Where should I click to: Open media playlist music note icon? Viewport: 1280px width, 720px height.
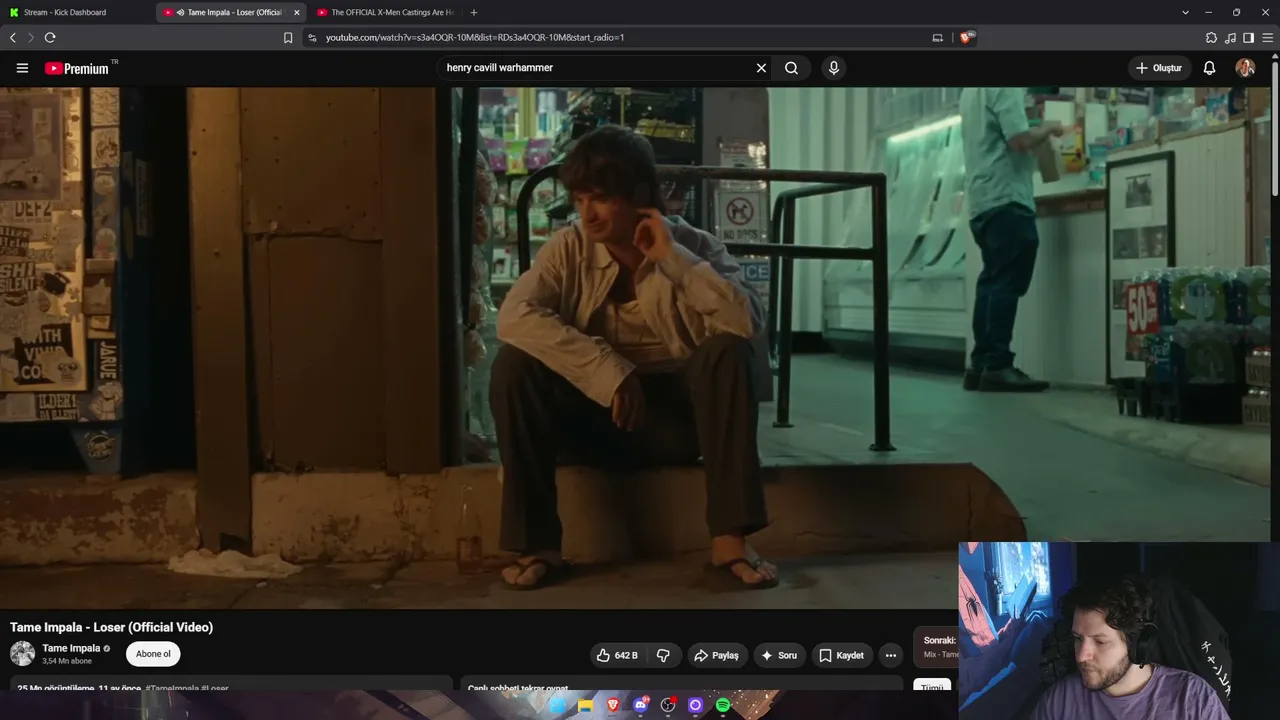[x=1230, y=37]
